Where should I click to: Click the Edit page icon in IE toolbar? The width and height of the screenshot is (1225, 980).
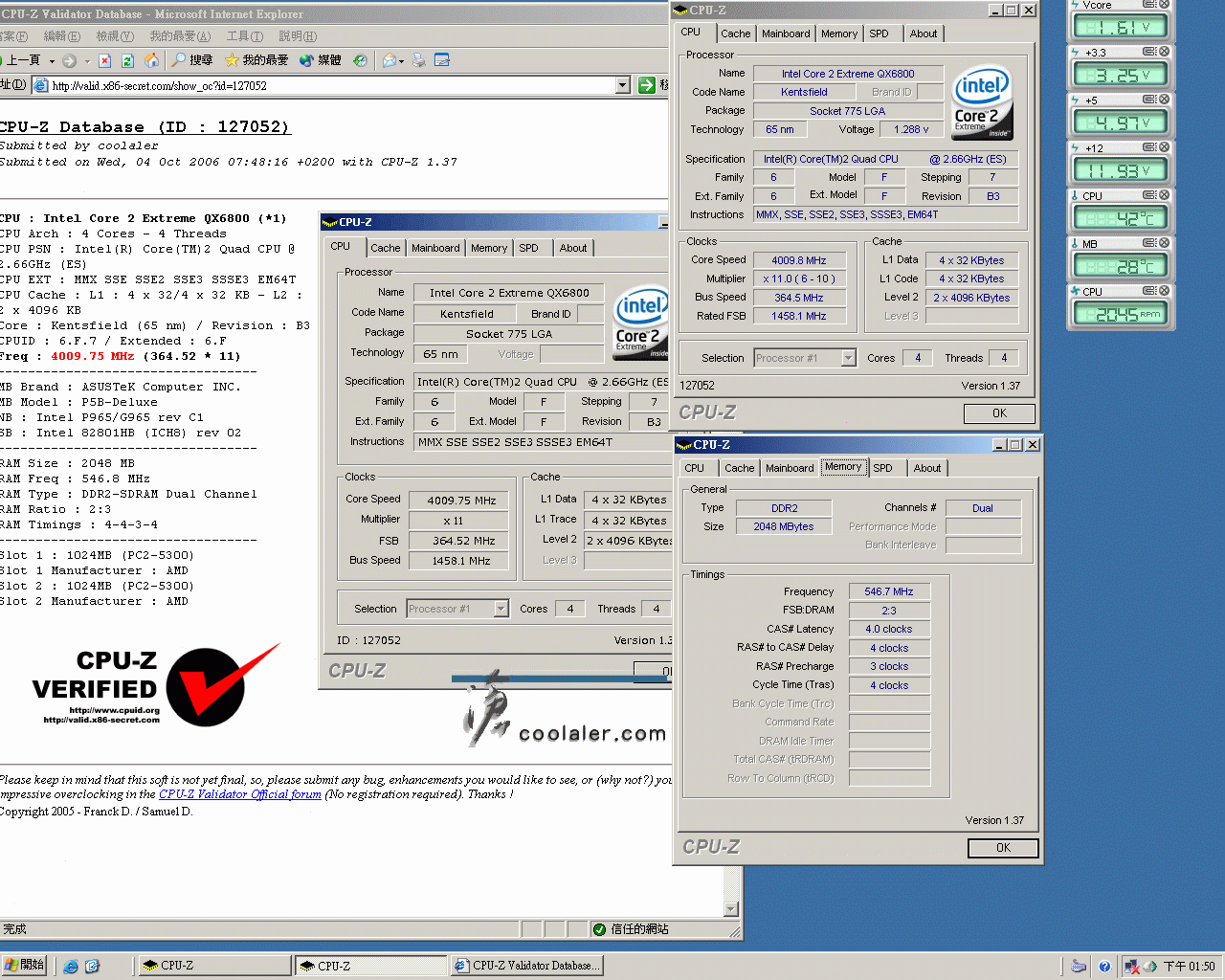[442, 60]
